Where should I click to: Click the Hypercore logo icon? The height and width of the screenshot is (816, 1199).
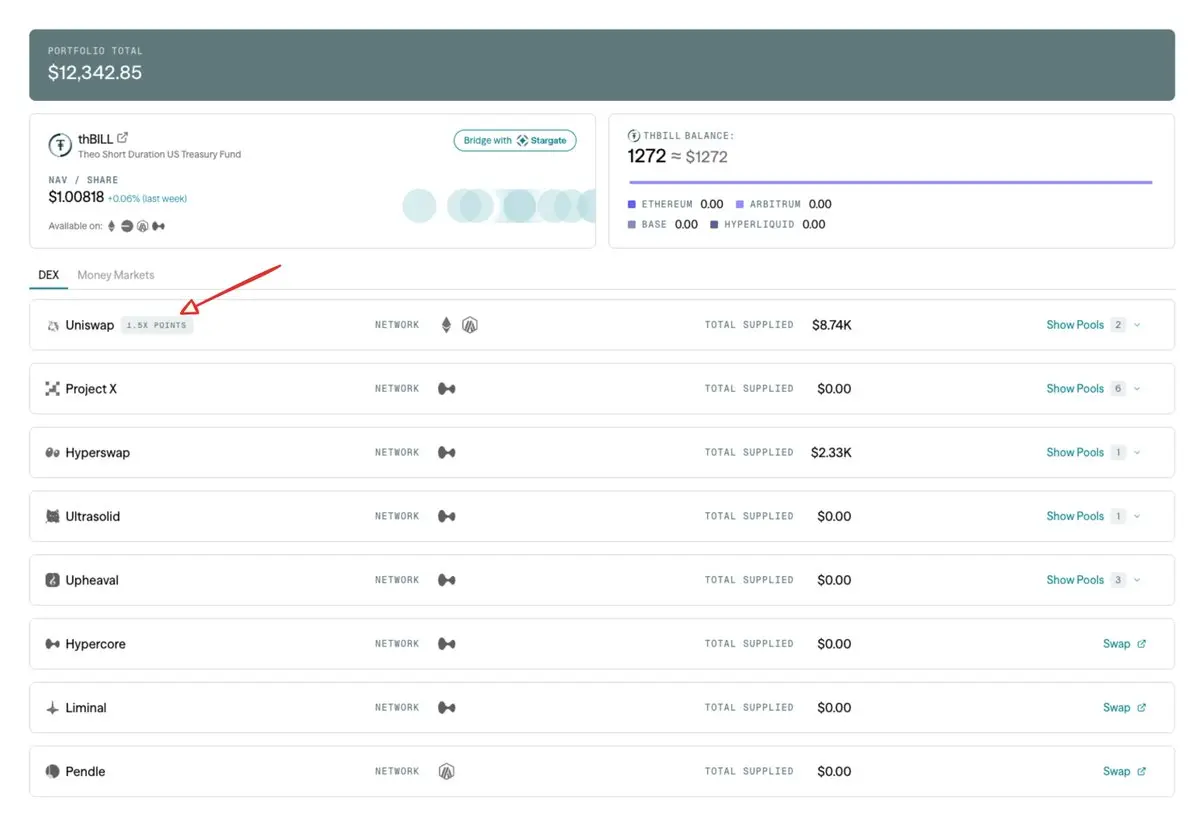point(52,644)
